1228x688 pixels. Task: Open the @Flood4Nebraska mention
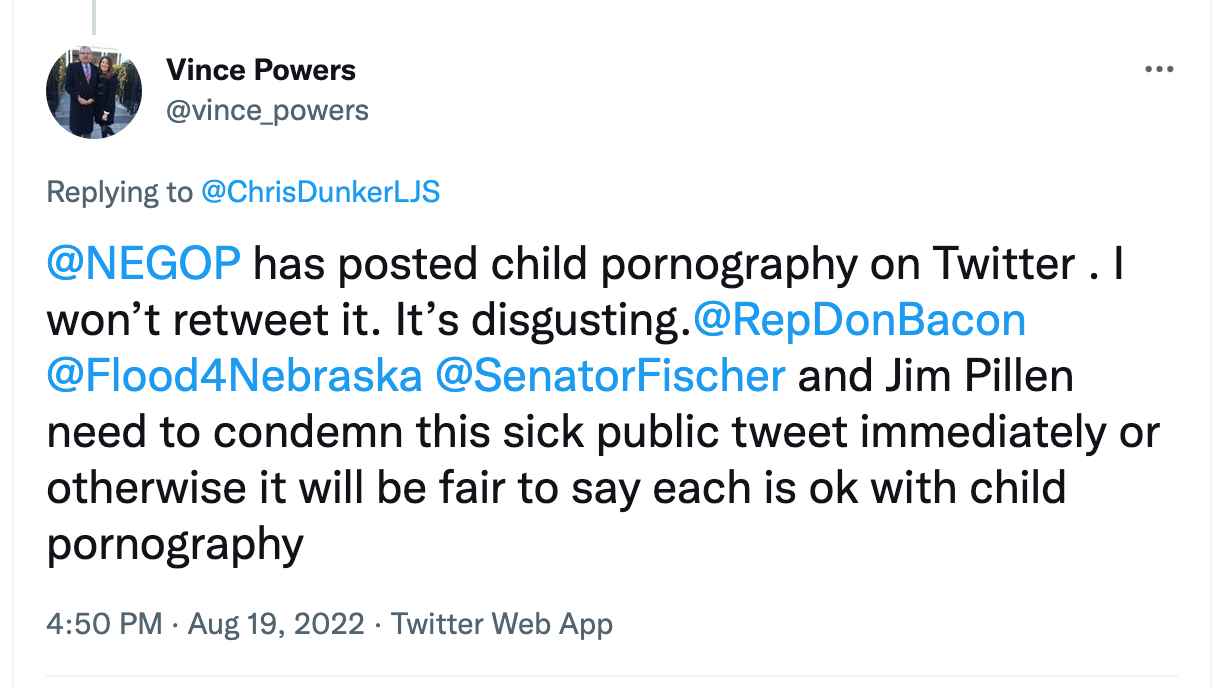(234, 376)
